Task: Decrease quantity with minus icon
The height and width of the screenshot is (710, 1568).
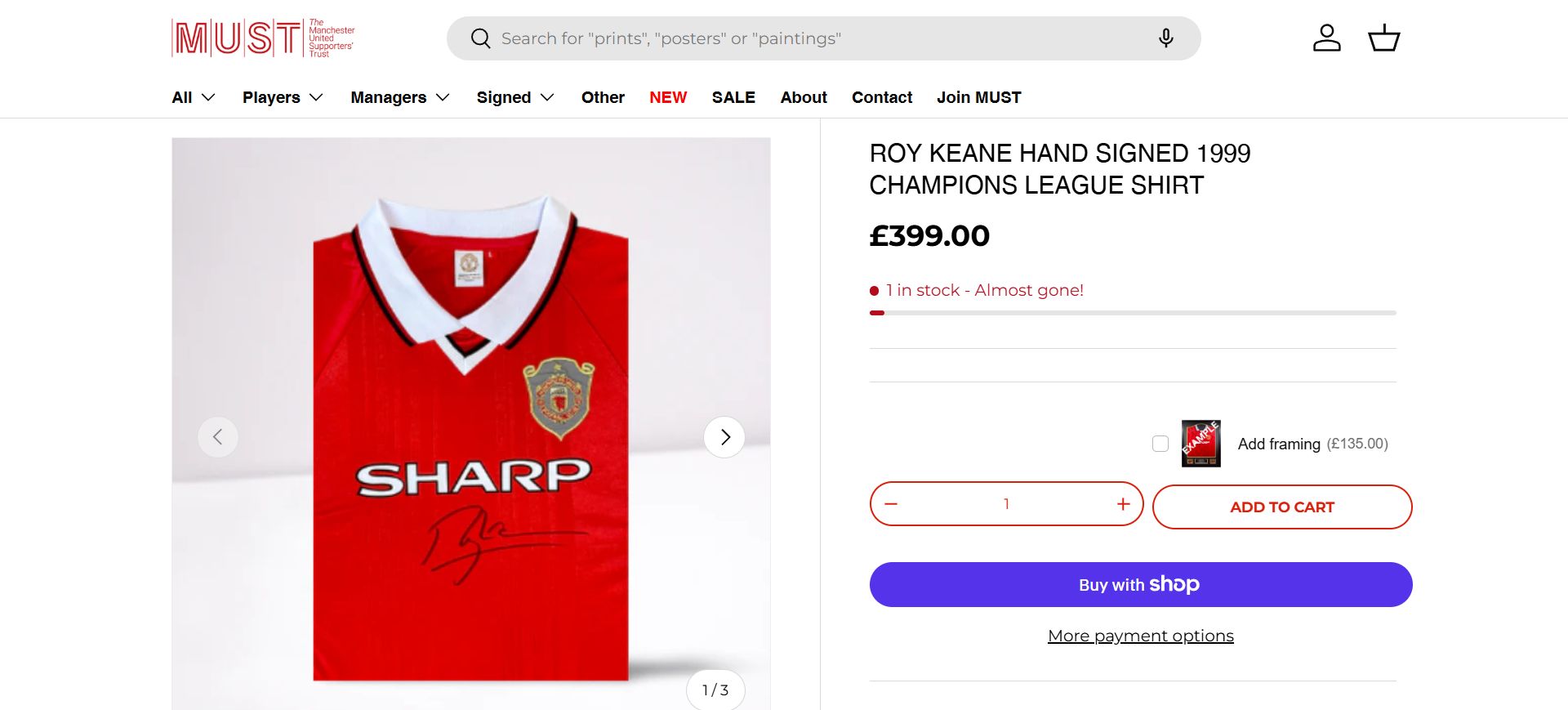Action: 891,504
